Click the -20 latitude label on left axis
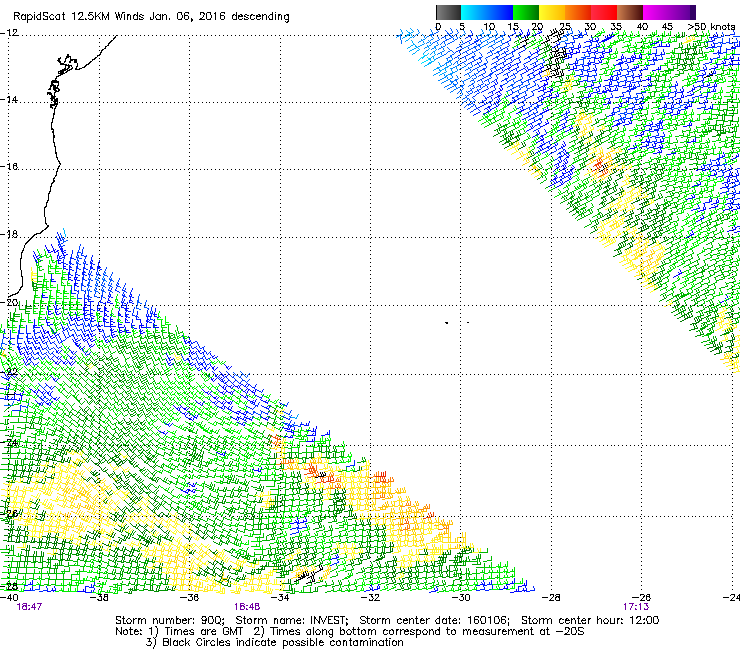 [10, 303]
